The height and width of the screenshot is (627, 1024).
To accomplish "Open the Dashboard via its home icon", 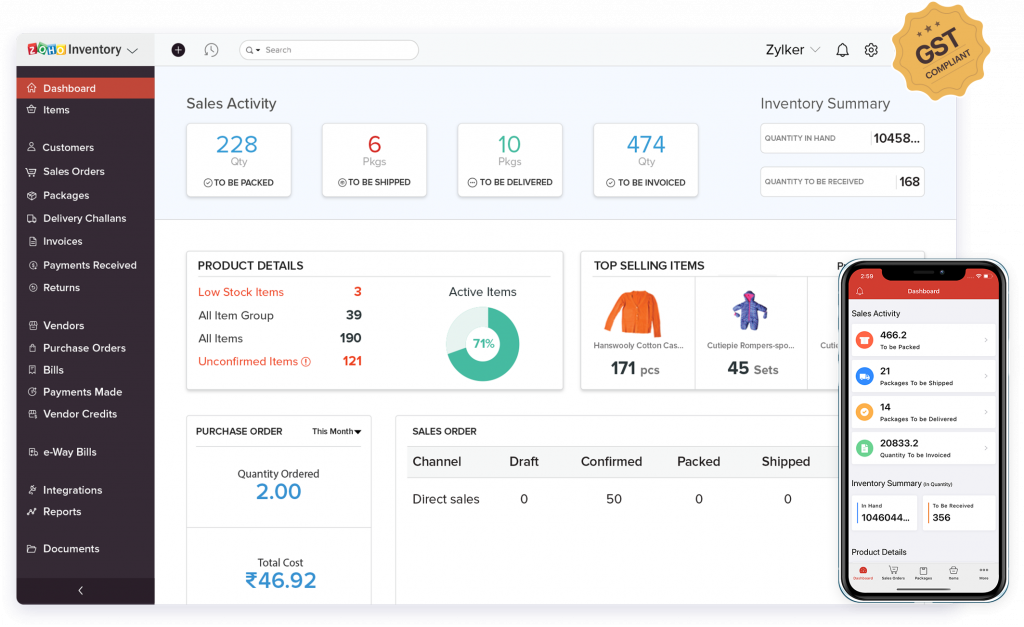I will 30,87.
